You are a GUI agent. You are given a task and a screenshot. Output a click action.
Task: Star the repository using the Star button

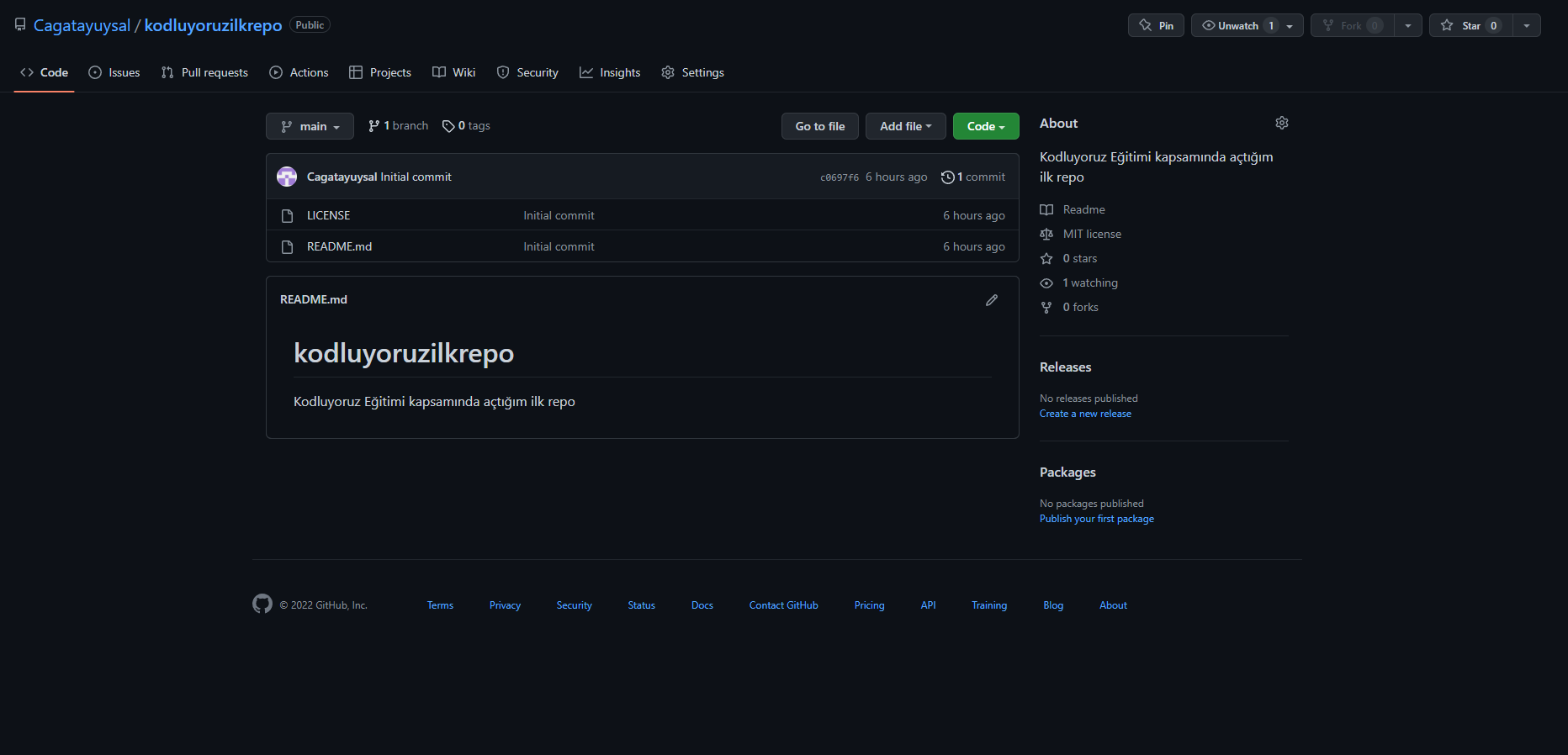click(x=1470, y=25)
